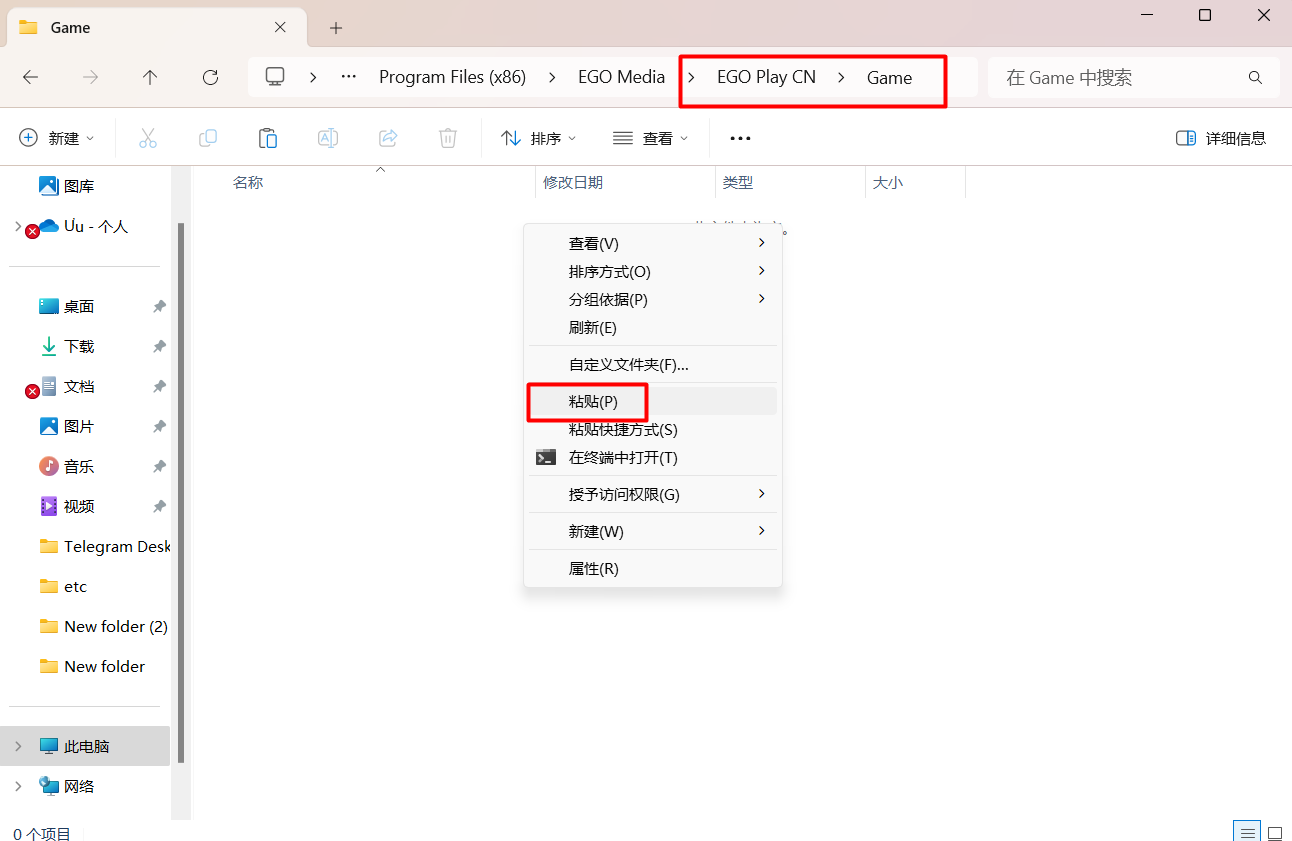Sort by 名称 column header
This screenshot has height=841, width=1292.
click(248, 183)
